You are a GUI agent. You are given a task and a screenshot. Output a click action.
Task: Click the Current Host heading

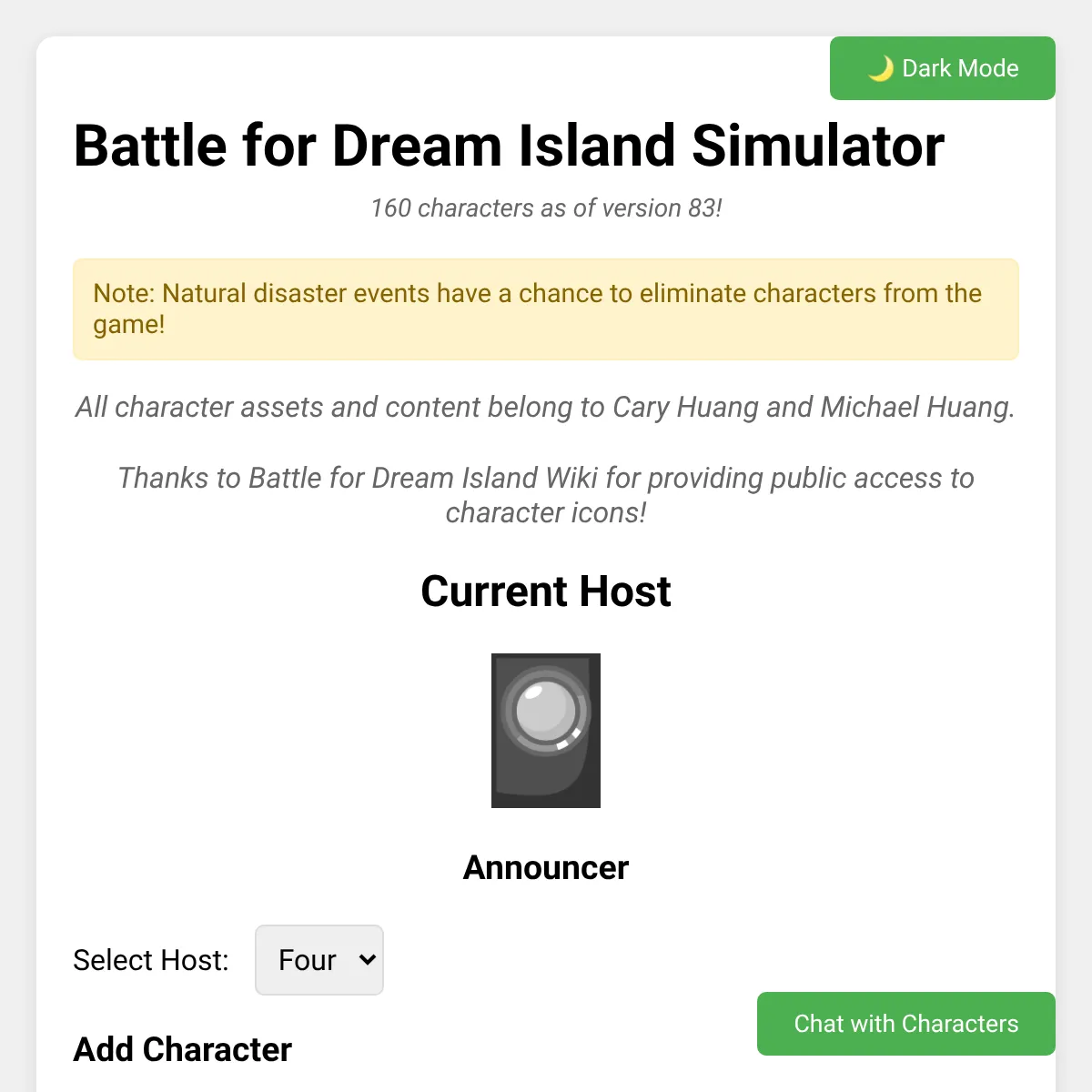[546, 591]
